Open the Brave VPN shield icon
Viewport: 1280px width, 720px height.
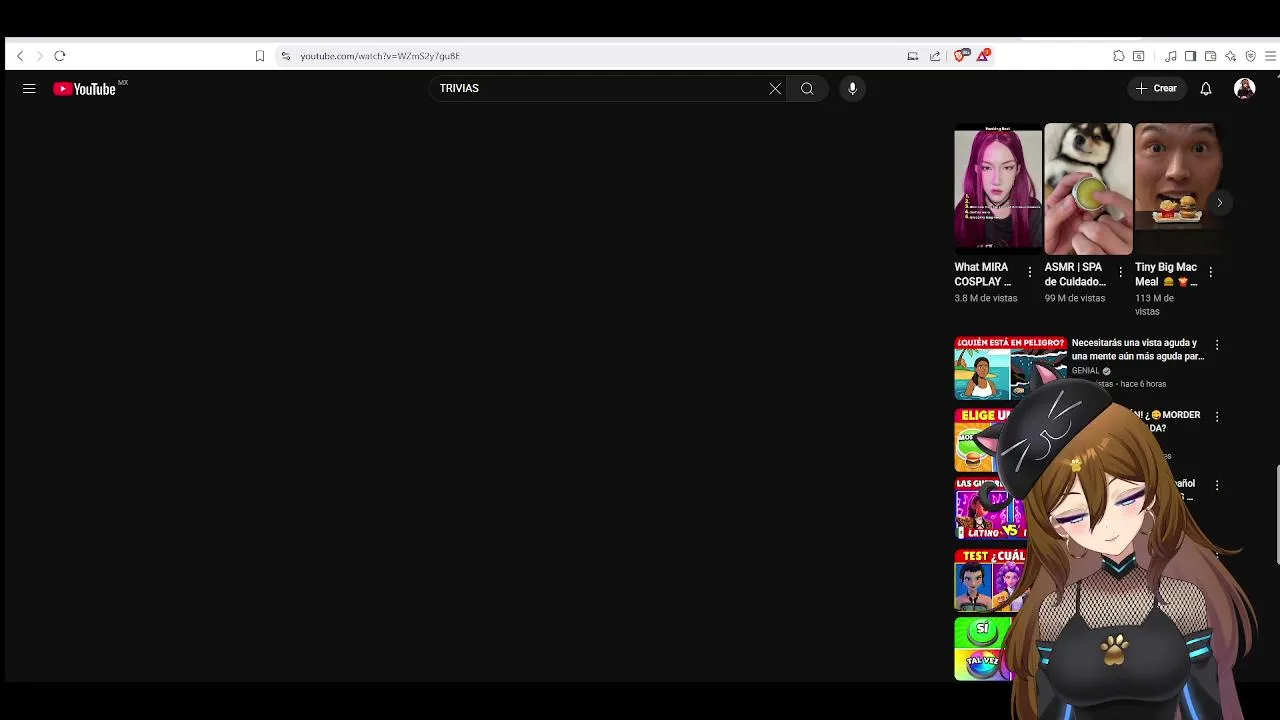click(1250, 56)
